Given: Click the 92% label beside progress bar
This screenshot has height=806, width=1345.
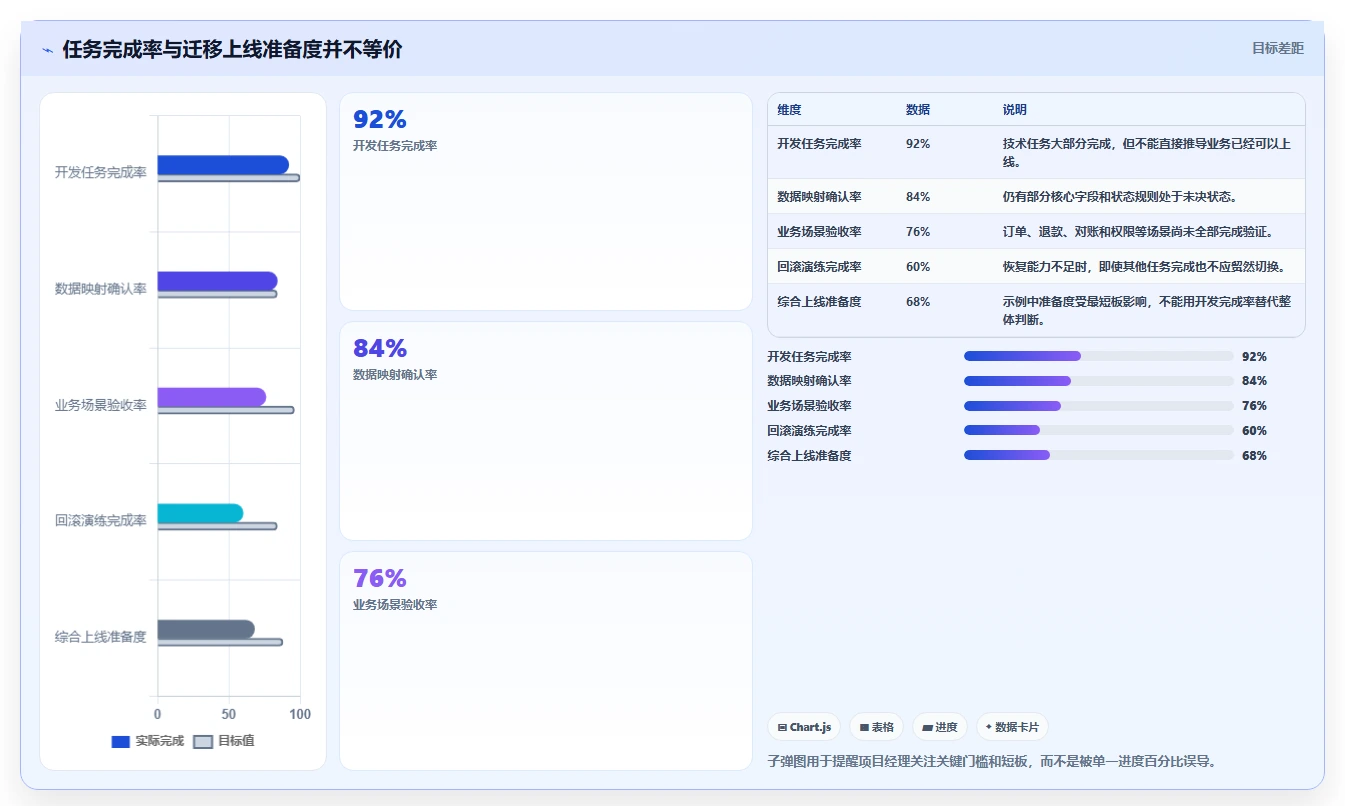Looking at the screenshot, I should [x=1254, y=356].
